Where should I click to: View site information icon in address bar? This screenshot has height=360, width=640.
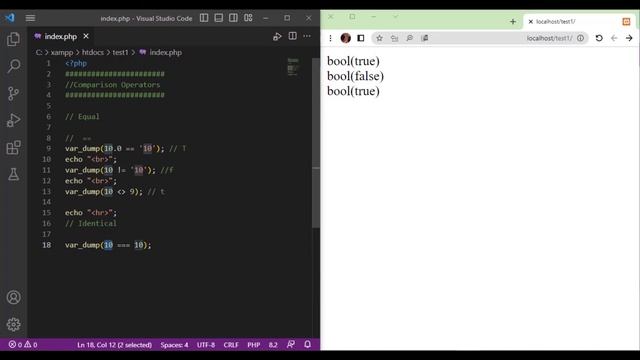click(580, 38)
